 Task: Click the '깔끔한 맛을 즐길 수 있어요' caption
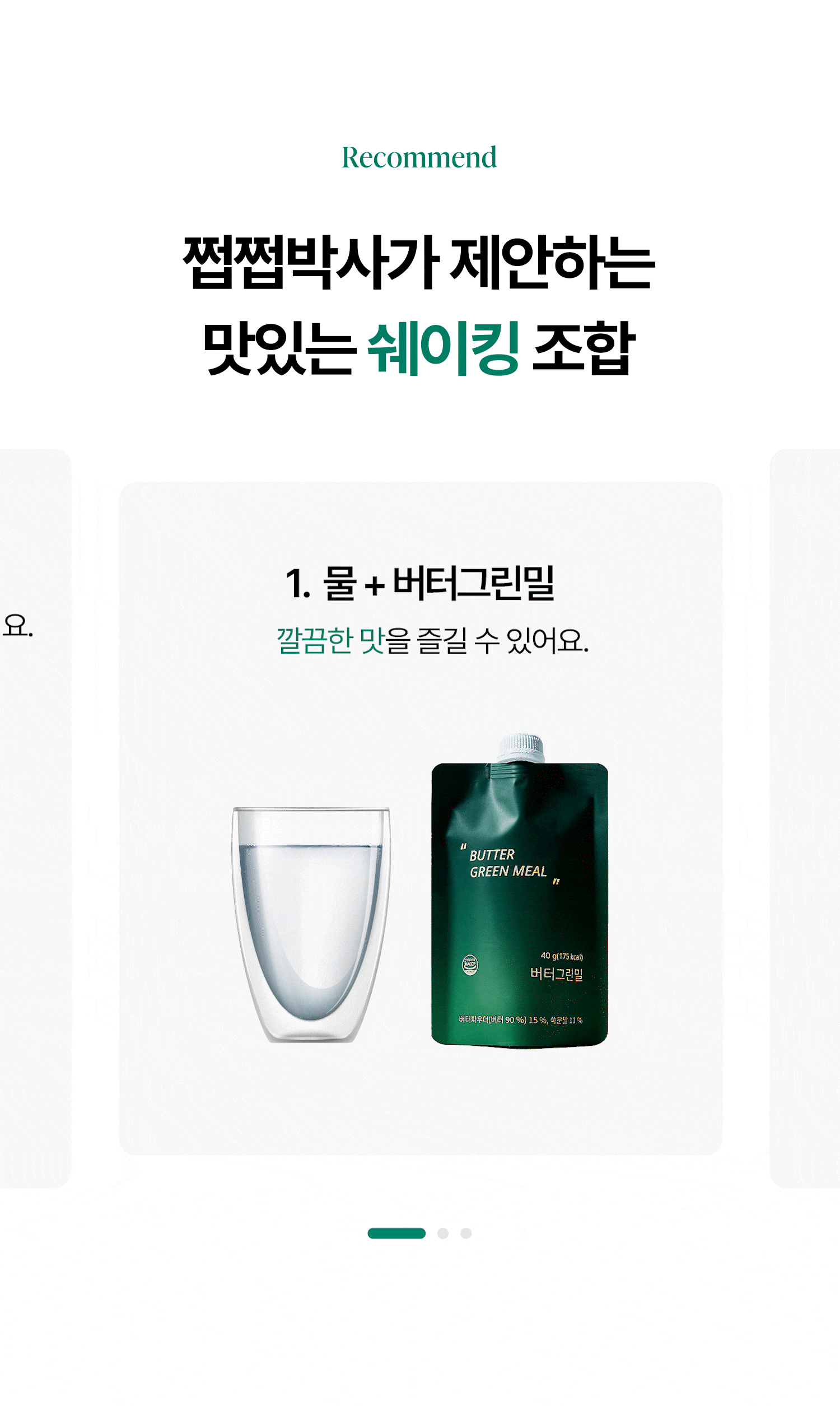point(433,641)
